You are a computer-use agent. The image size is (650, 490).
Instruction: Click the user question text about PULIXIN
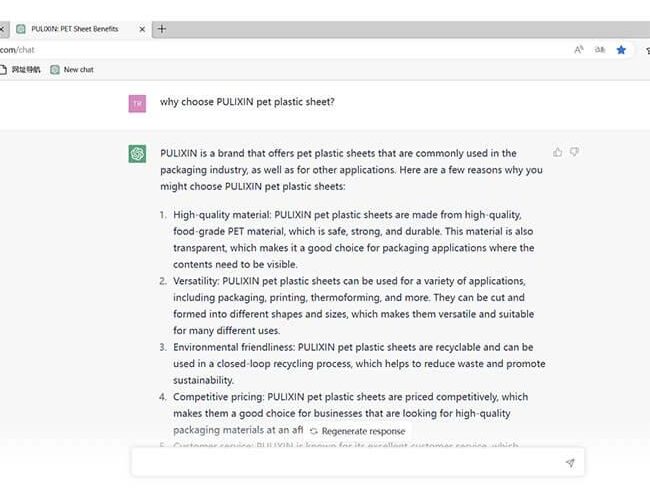pos(247,102)
